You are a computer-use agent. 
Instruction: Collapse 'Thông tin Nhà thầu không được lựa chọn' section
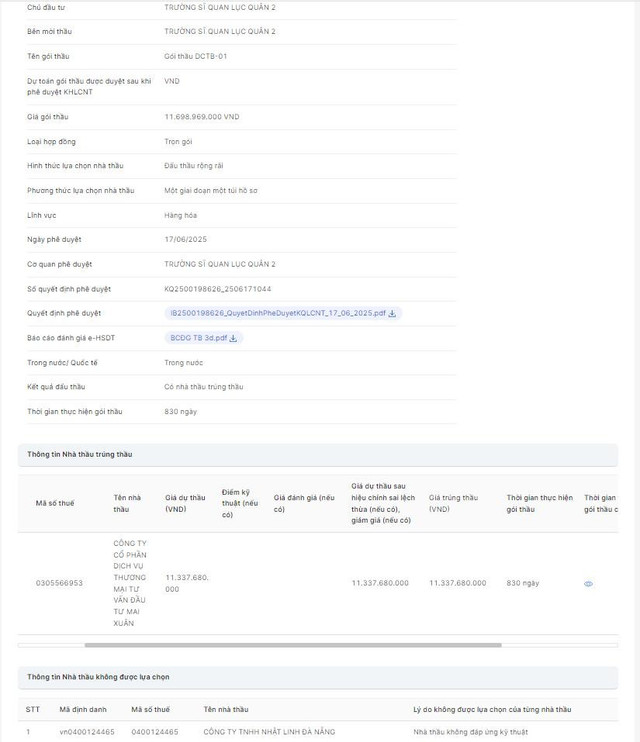click(97, 677)
